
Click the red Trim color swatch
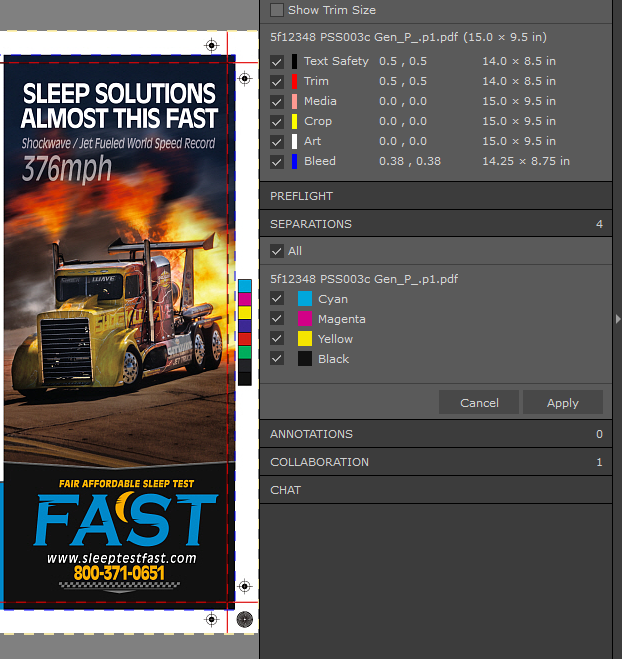pos(294,81)
